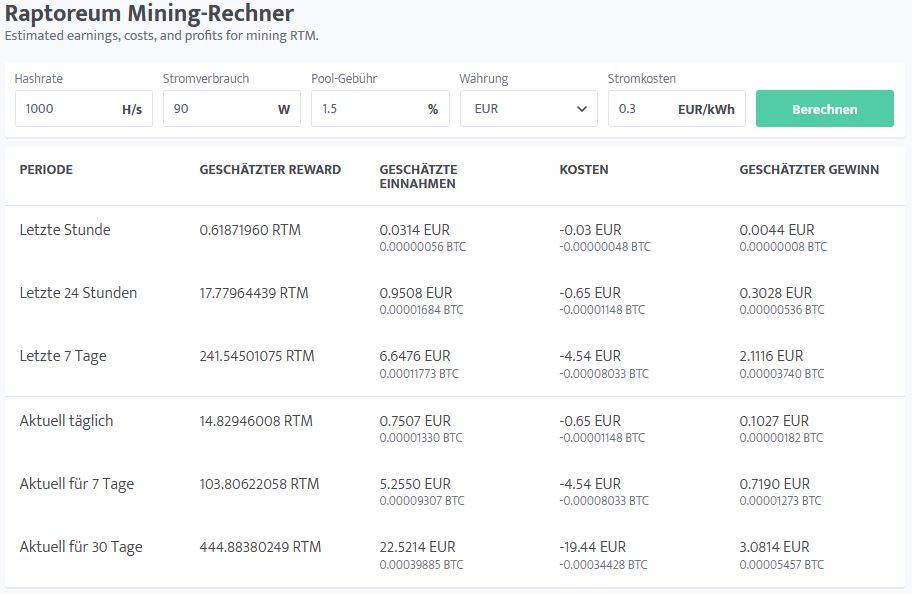
Task: Click the income value 0.0314 EUR
Action: click(415, 230)
